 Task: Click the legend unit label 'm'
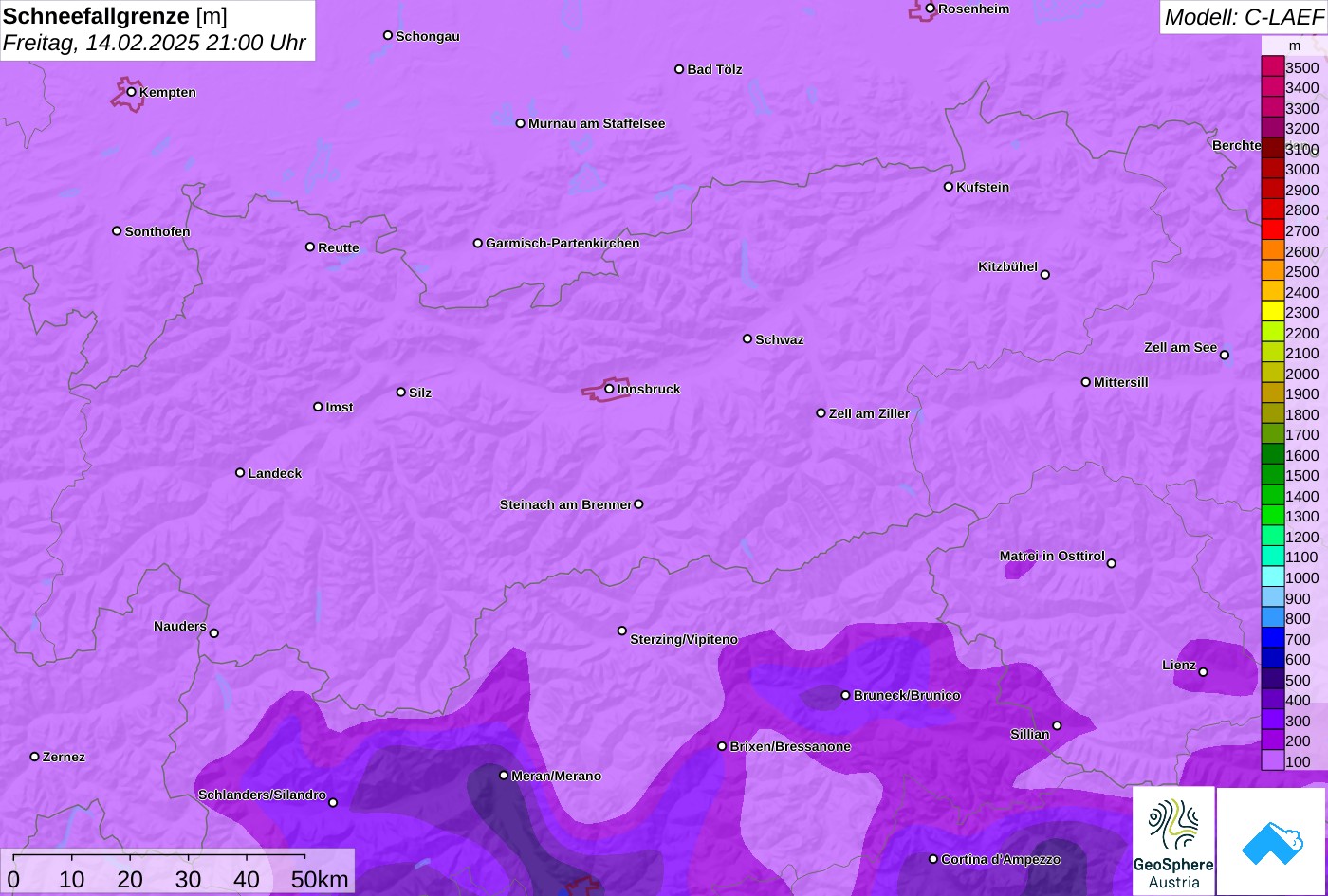point(1295,46)
